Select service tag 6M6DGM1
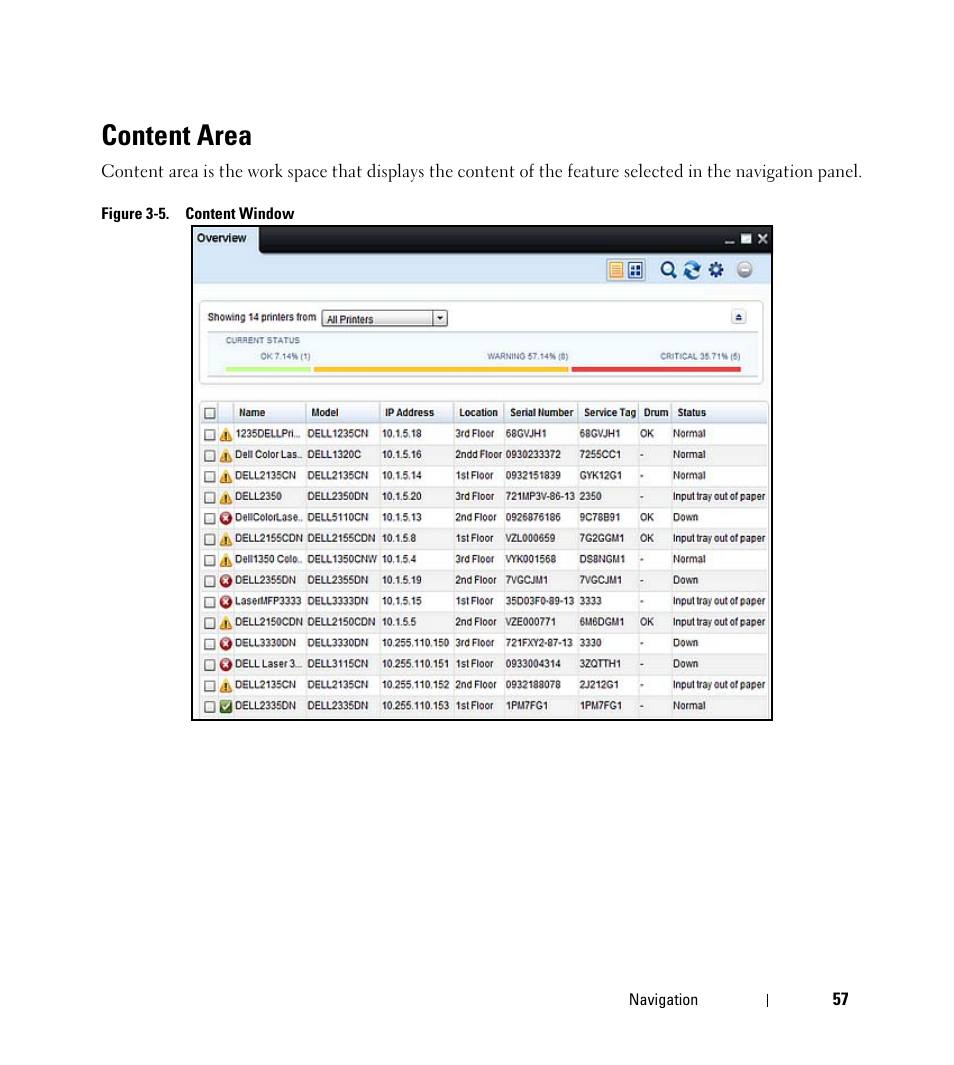 pos(602,621)
